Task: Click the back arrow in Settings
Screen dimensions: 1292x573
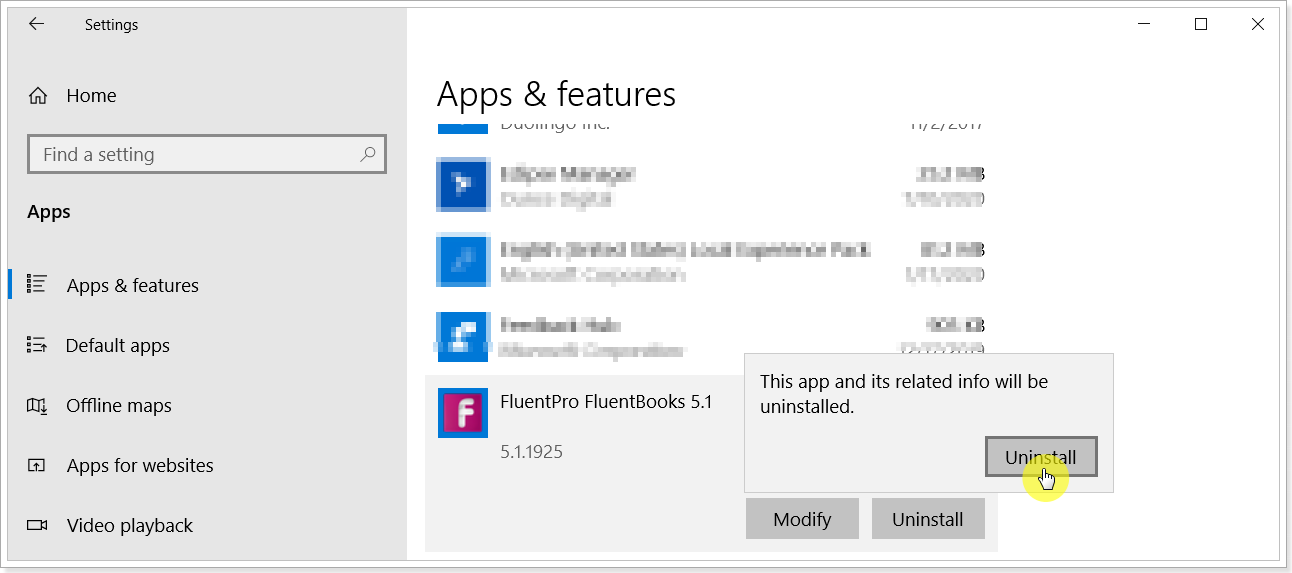Action: pyautogui.click(x=36, y=24)
